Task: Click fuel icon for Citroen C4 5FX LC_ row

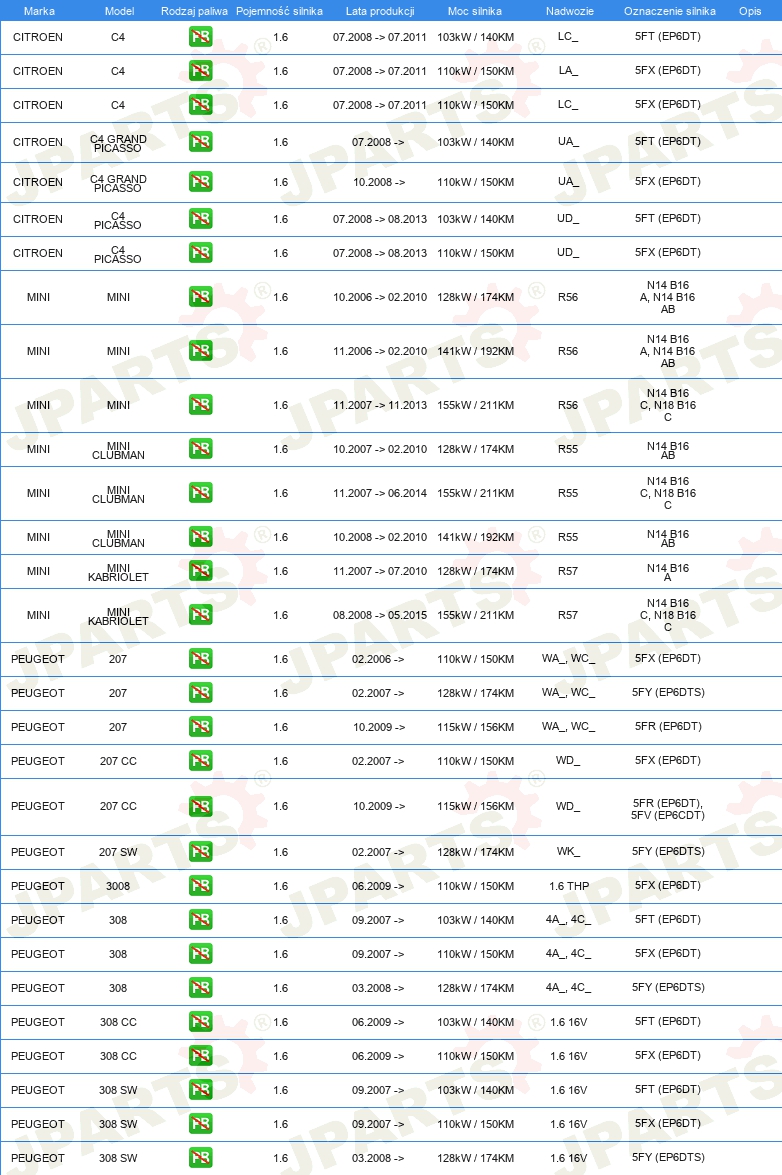Action: click(201, 105)
